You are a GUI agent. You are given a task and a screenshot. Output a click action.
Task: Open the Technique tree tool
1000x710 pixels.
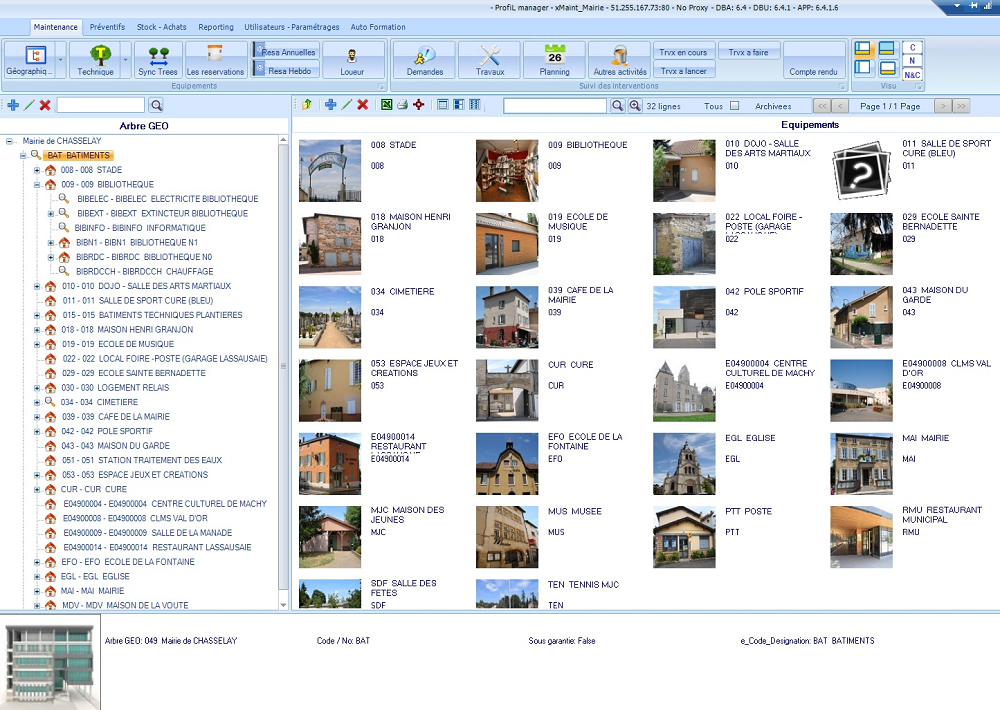click(x=94, y=60)
